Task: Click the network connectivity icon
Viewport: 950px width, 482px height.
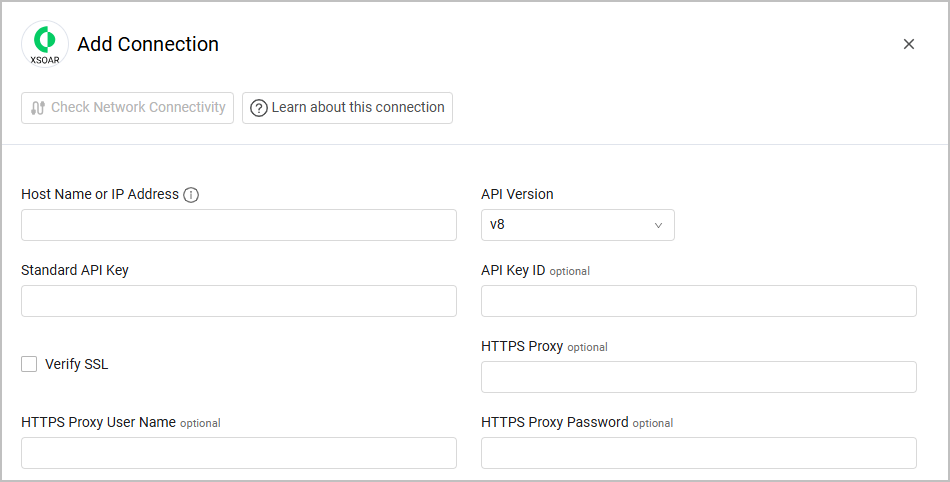Action: [x=38, y=108]
